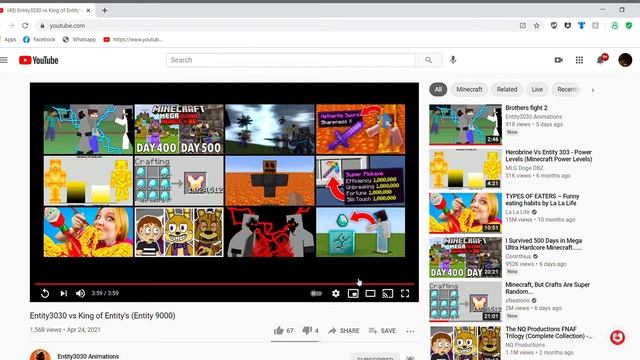This screenshot has width=640, height=360.
Task: Enter fullscreen mode
Action: [405, 293]
